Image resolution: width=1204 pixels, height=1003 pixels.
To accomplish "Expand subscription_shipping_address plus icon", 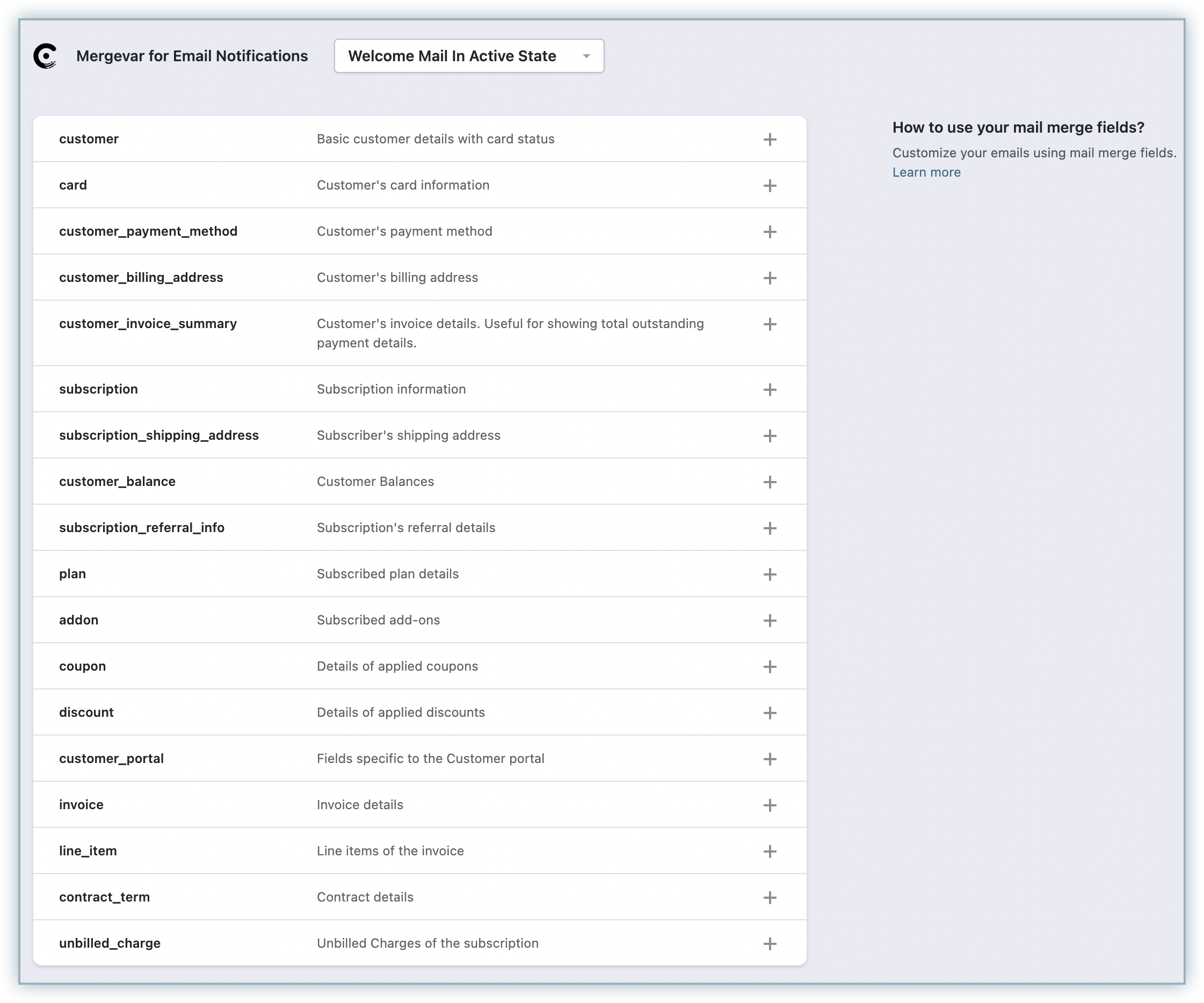I will pyautogui.click(x=770, y=436).
